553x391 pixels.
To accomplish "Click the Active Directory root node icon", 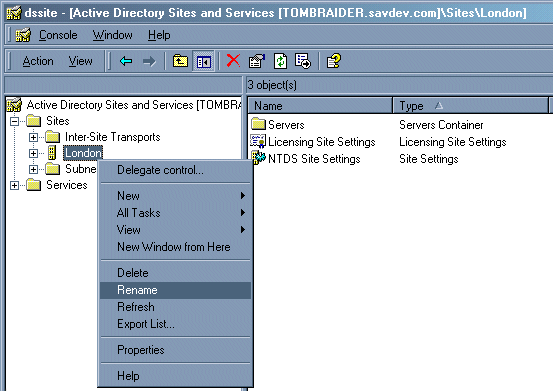I will coord(14,105).
